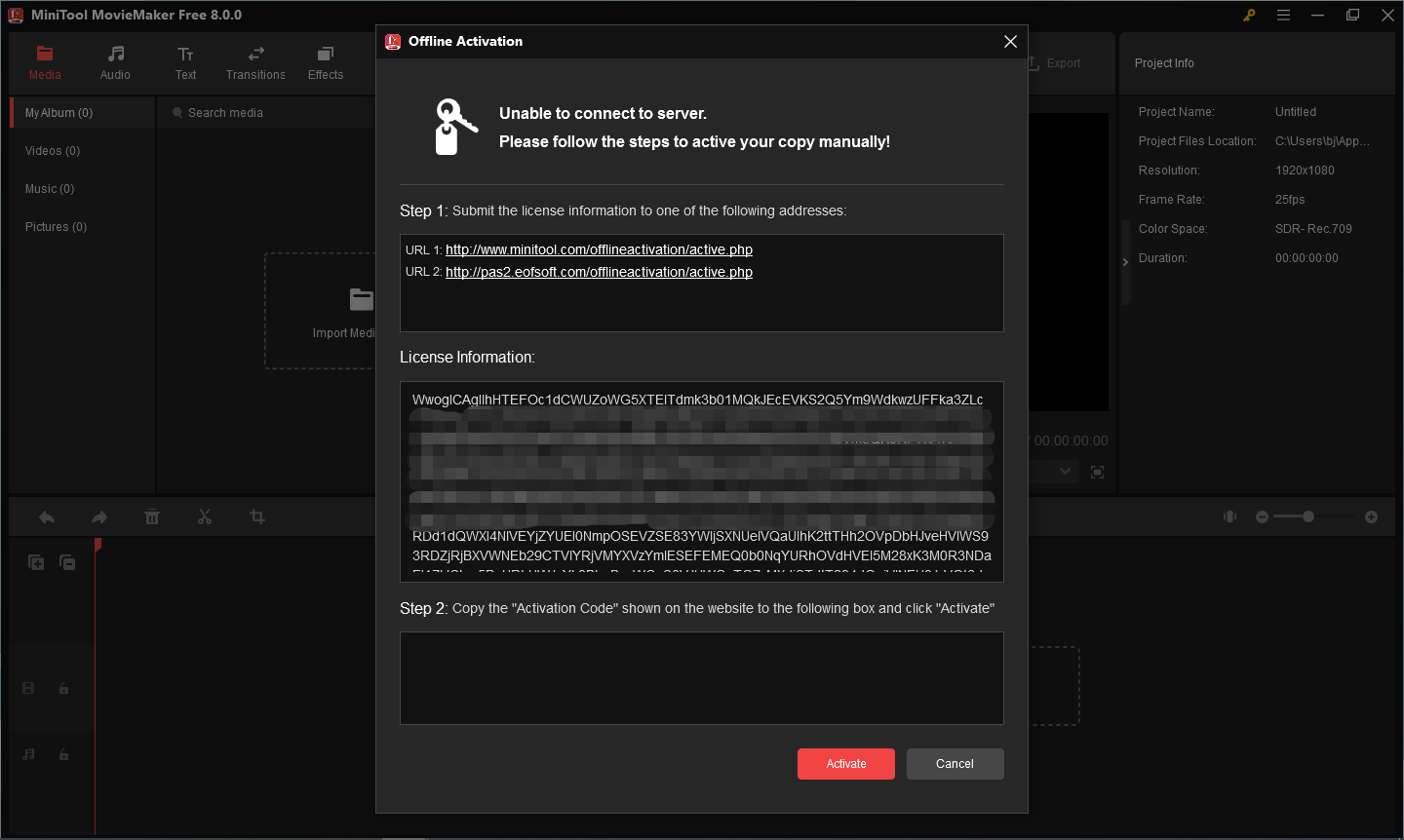Click the Export button
Image resolution: width=1404 pixels, height=840 pixels.
pos(1055,63)
